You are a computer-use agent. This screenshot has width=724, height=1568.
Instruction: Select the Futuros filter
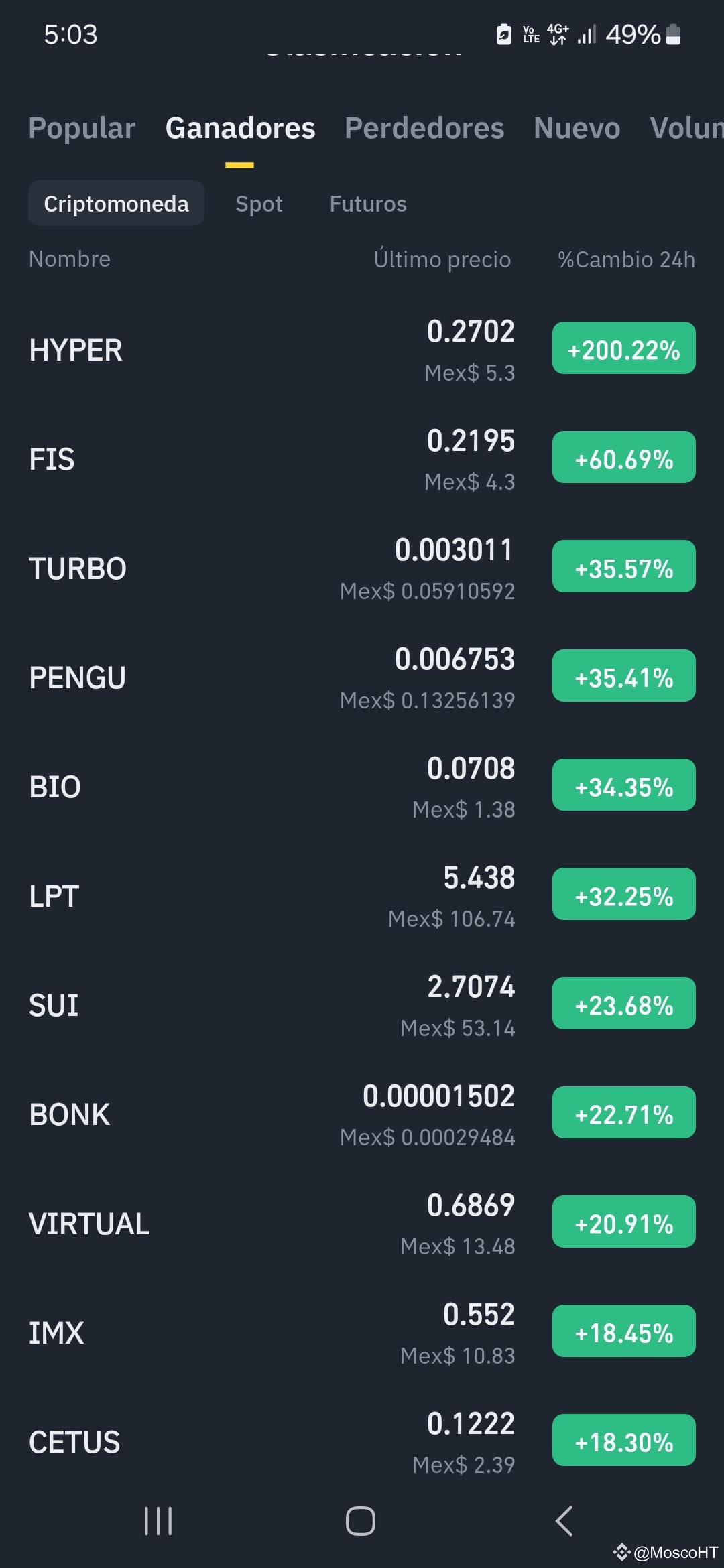368,204
